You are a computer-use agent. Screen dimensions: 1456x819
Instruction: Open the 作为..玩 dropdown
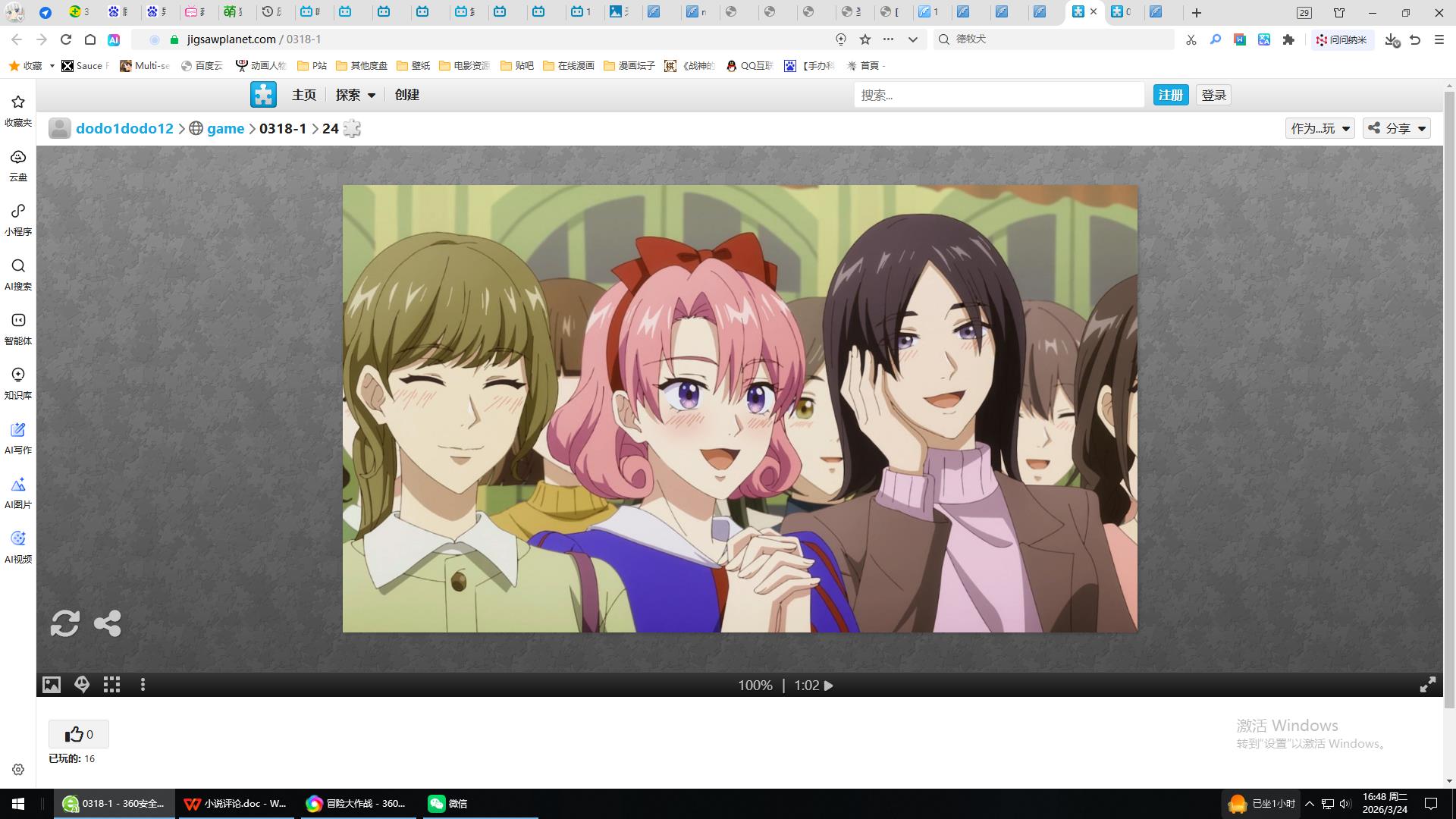pos(1319,128)
